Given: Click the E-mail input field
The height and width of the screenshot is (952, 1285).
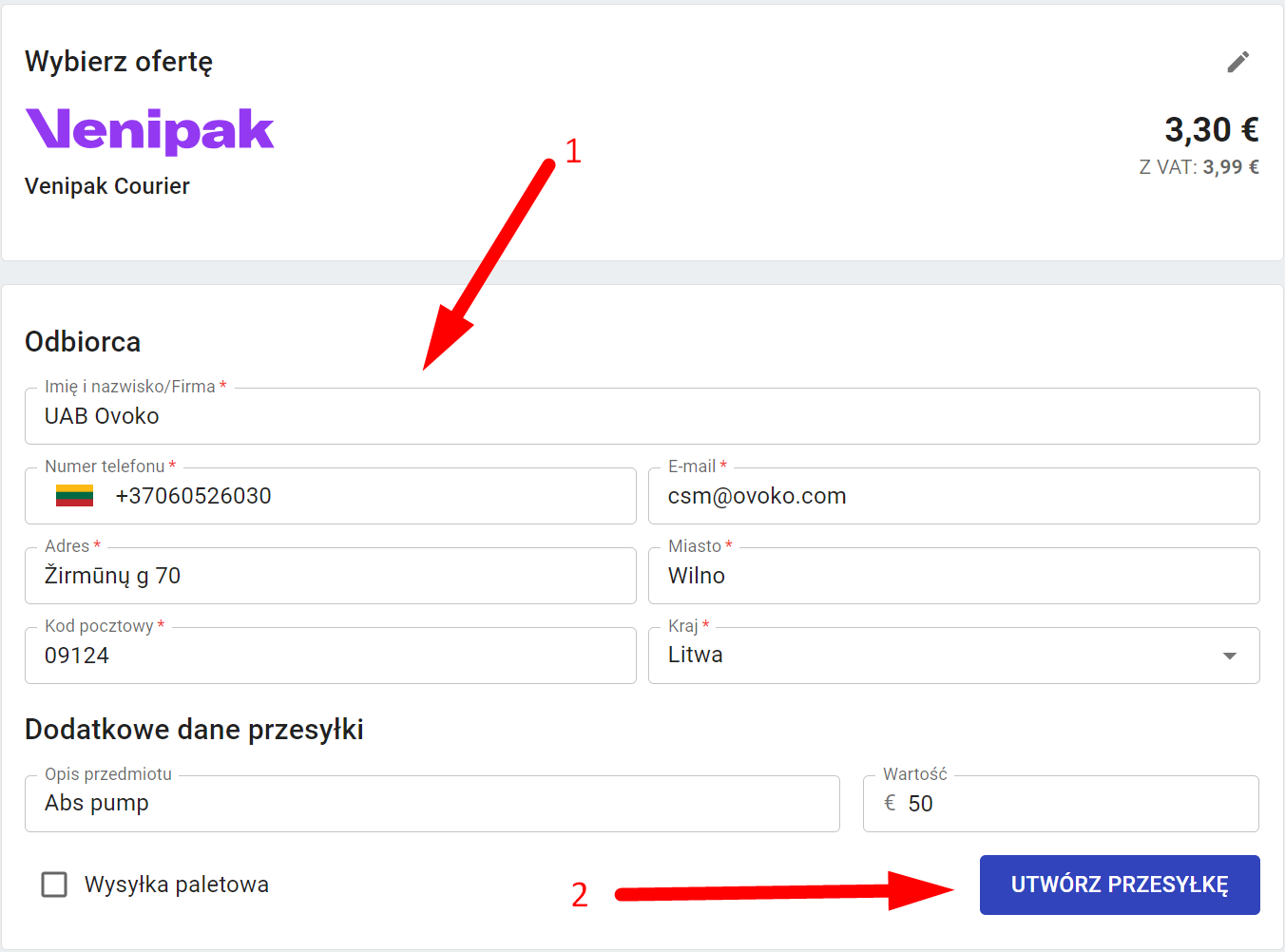Looking at the screenshot, I should pyautogui.click(x=953, y=496).
